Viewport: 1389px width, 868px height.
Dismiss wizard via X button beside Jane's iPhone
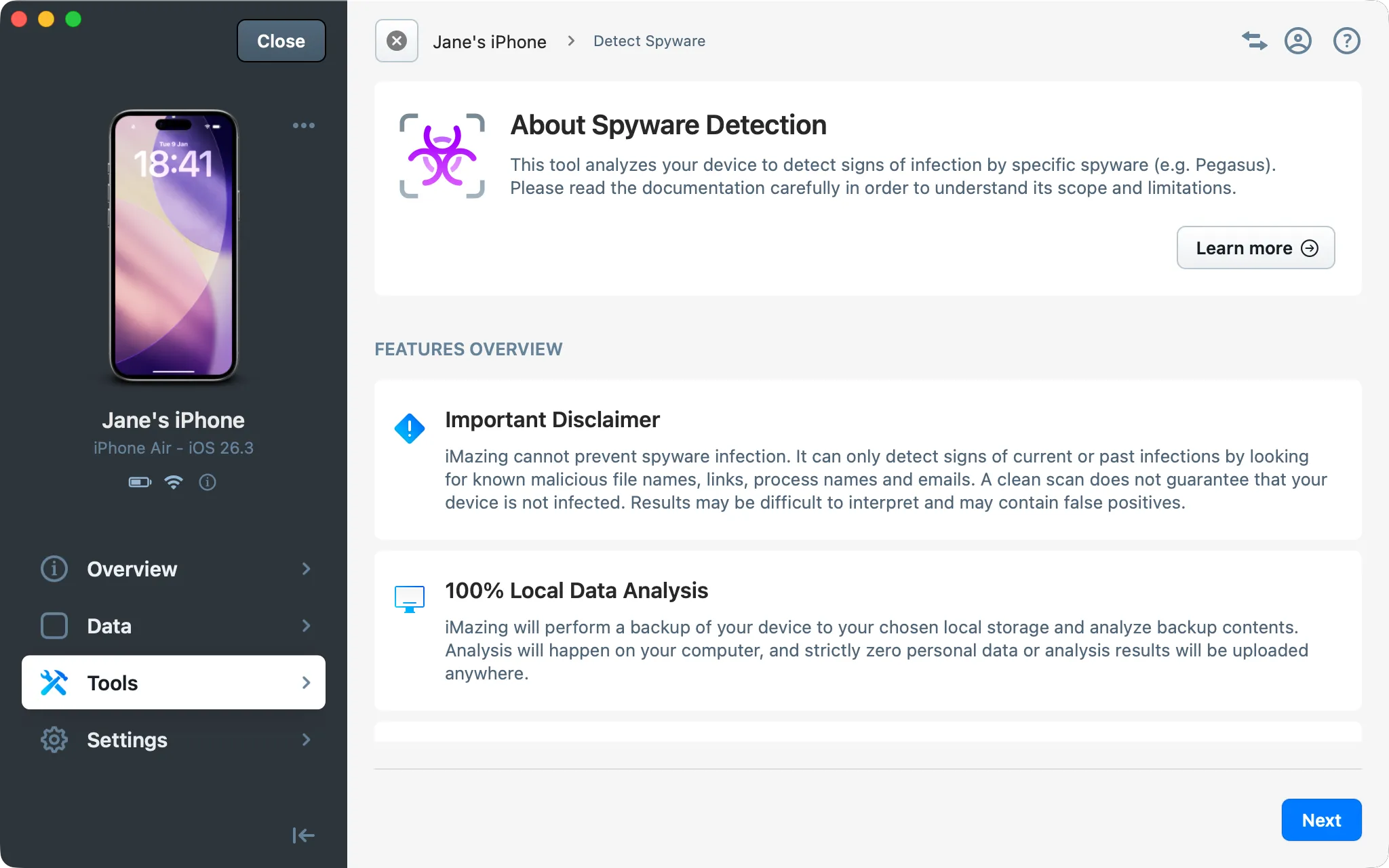pos(397,41)
